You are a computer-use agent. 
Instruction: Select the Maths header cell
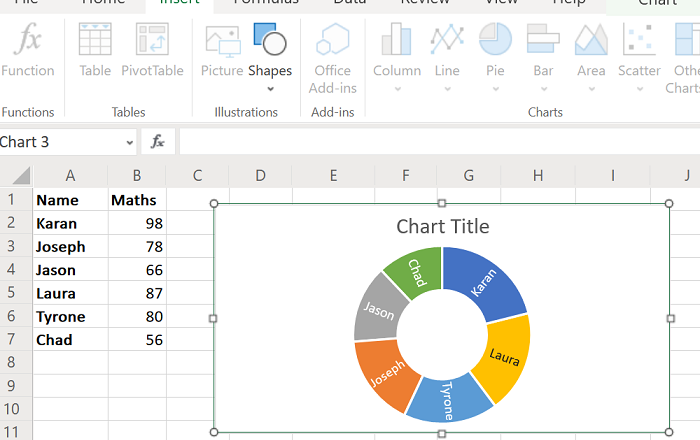click(137, 200)
